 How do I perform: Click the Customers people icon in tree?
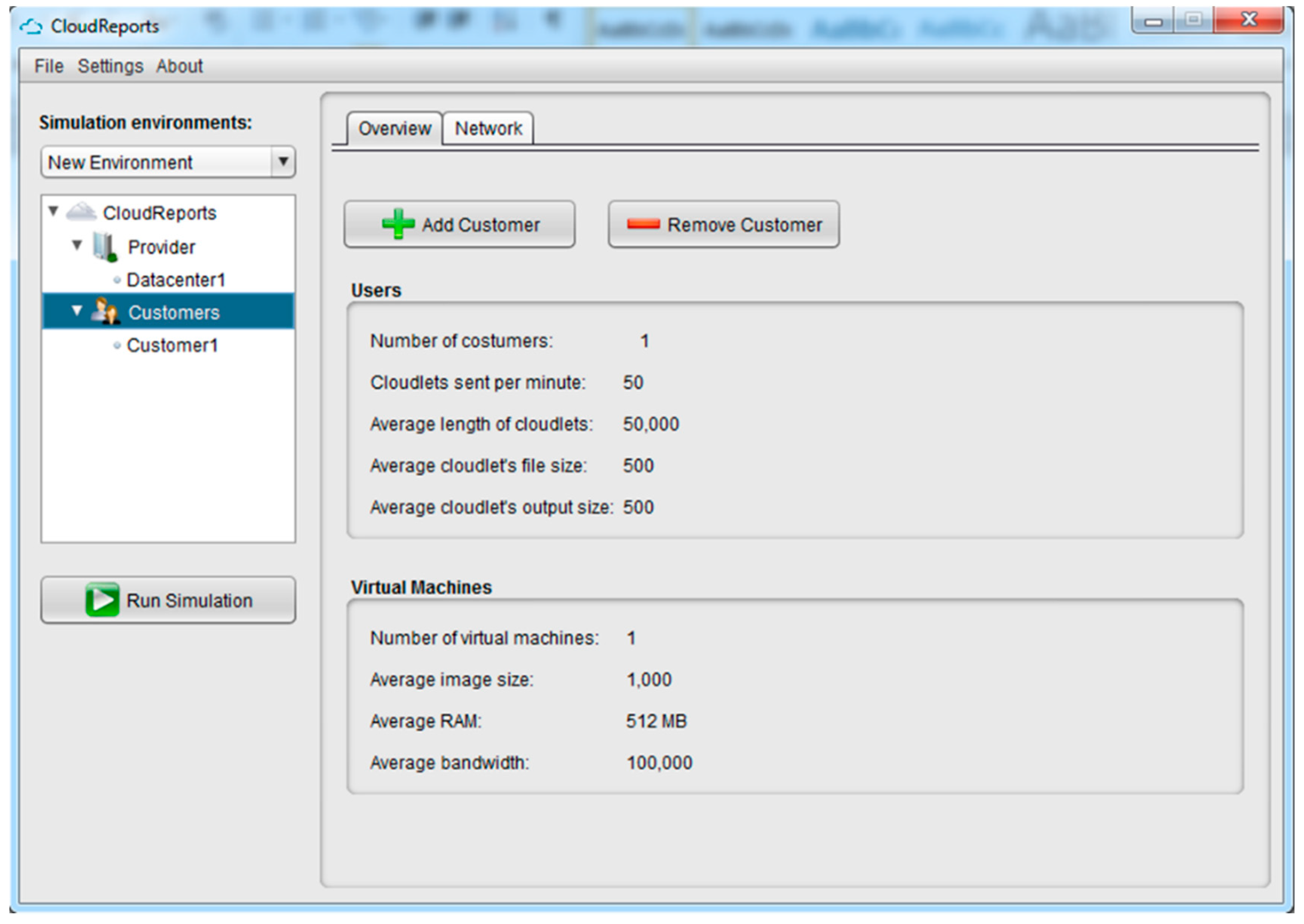(105, 312)
